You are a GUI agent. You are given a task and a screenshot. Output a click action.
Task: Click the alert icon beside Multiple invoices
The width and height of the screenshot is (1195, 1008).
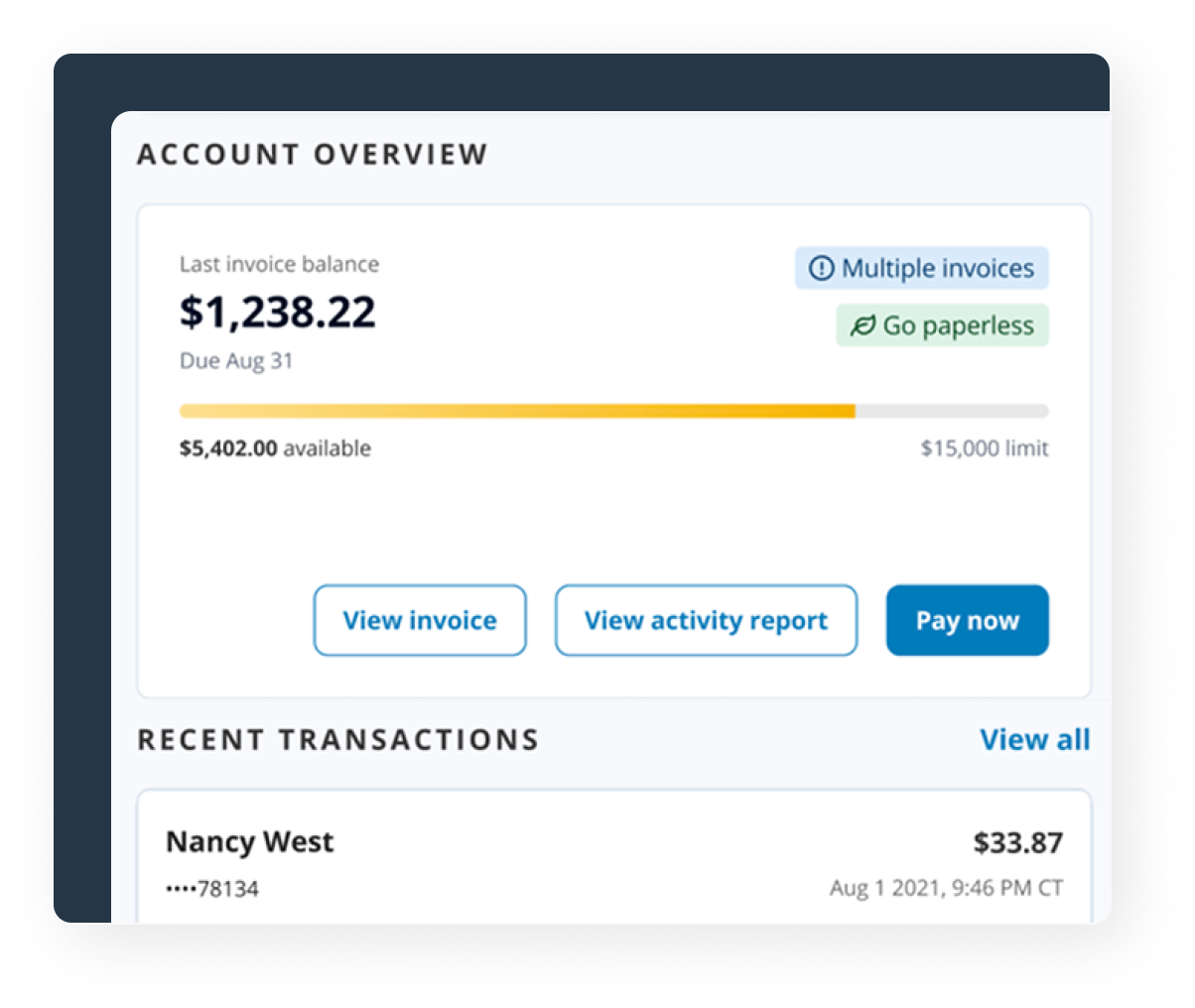point(821,269)
